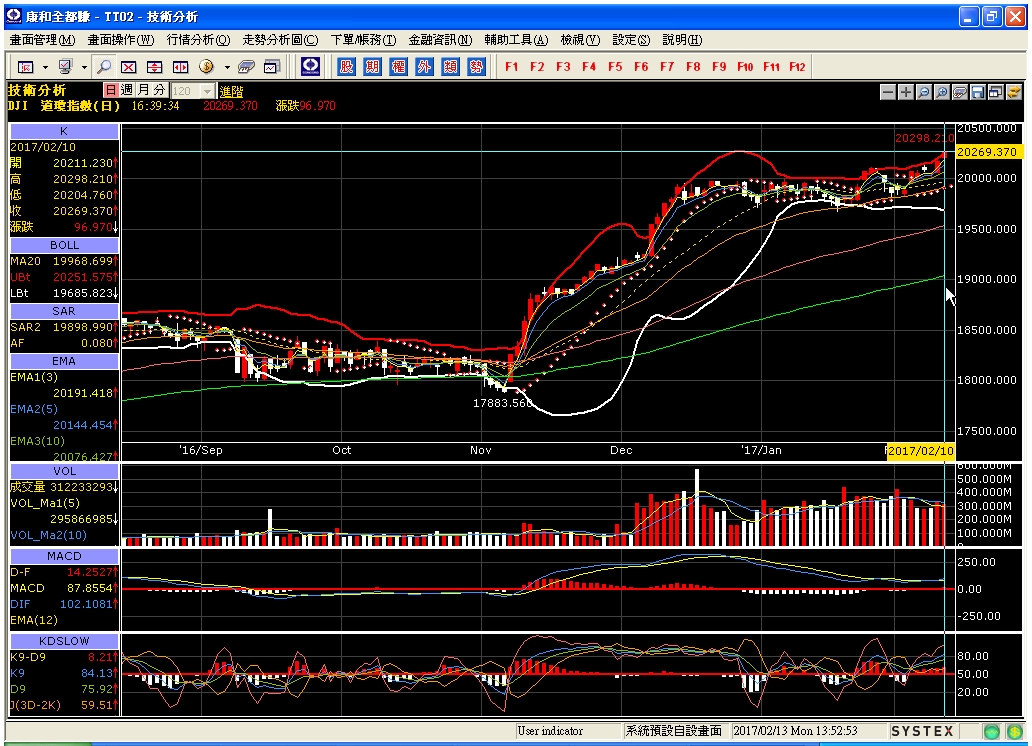Screen dimensions: 1032x746
Task: Open the 120 minute interval dropdown
Action: click(207, 91)
